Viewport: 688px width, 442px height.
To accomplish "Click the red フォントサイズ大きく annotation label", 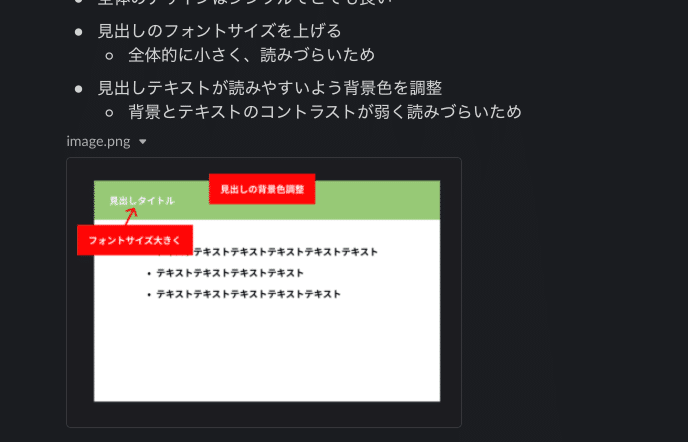I will [135, 240].
